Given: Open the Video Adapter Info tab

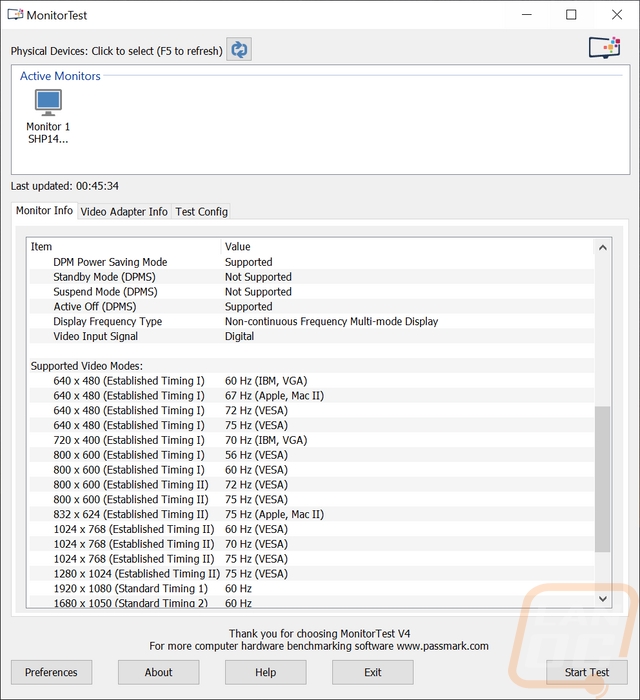Looking at the screenshot, I should coord(124,212).
